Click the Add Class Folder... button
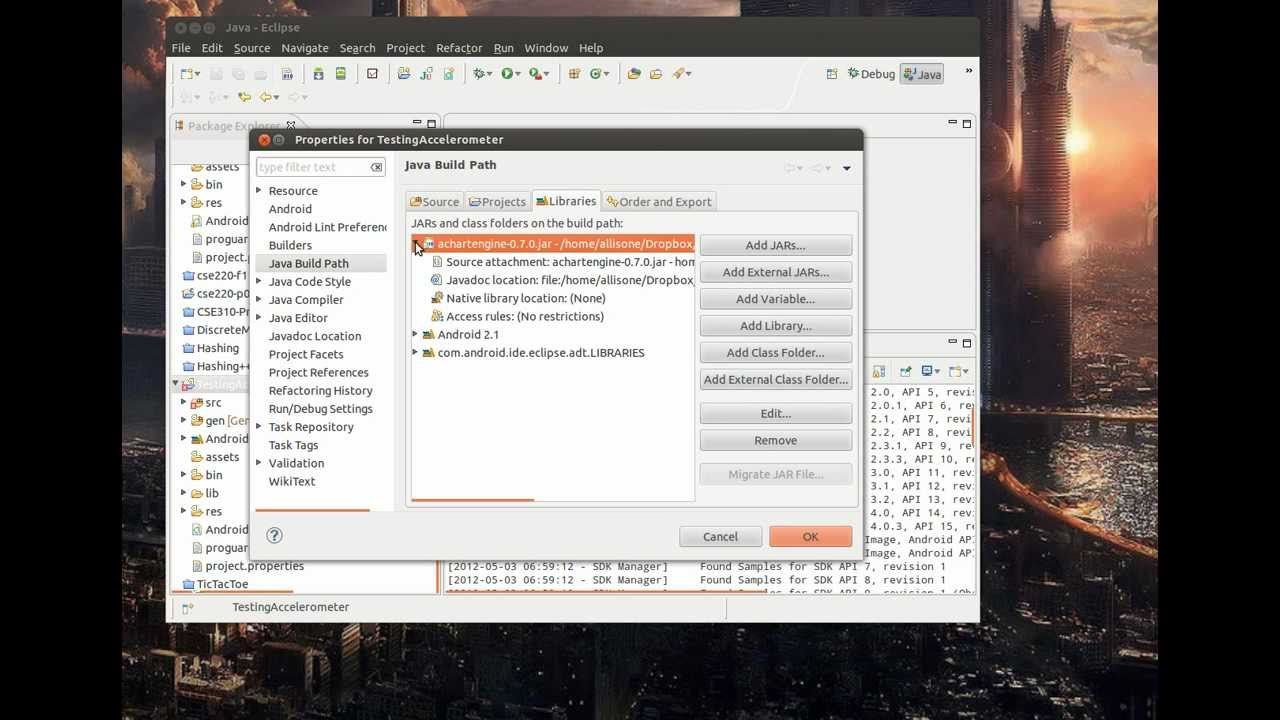 pos(775,353)
